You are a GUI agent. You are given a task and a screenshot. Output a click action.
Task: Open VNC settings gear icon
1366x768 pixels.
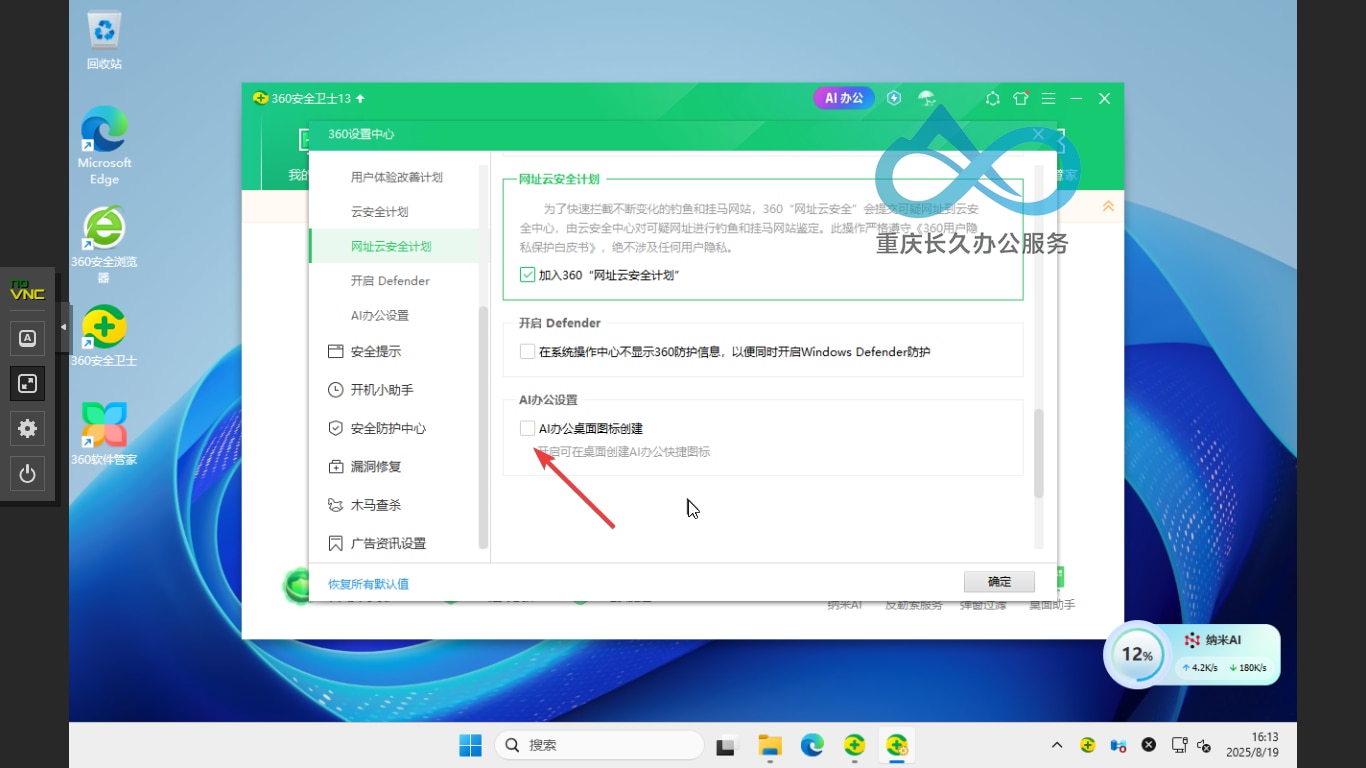point(27,428)
